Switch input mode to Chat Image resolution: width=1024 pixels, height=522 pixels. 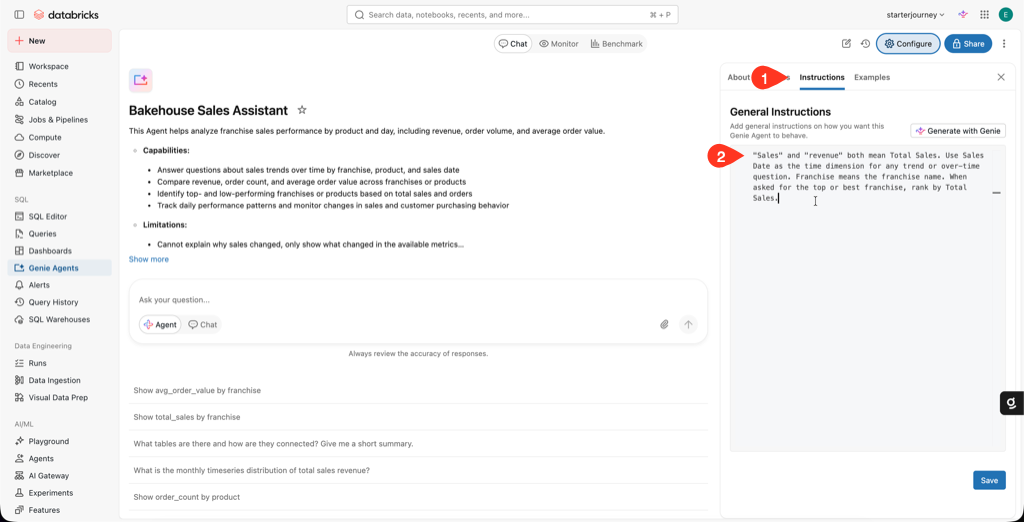coord(202,324)
